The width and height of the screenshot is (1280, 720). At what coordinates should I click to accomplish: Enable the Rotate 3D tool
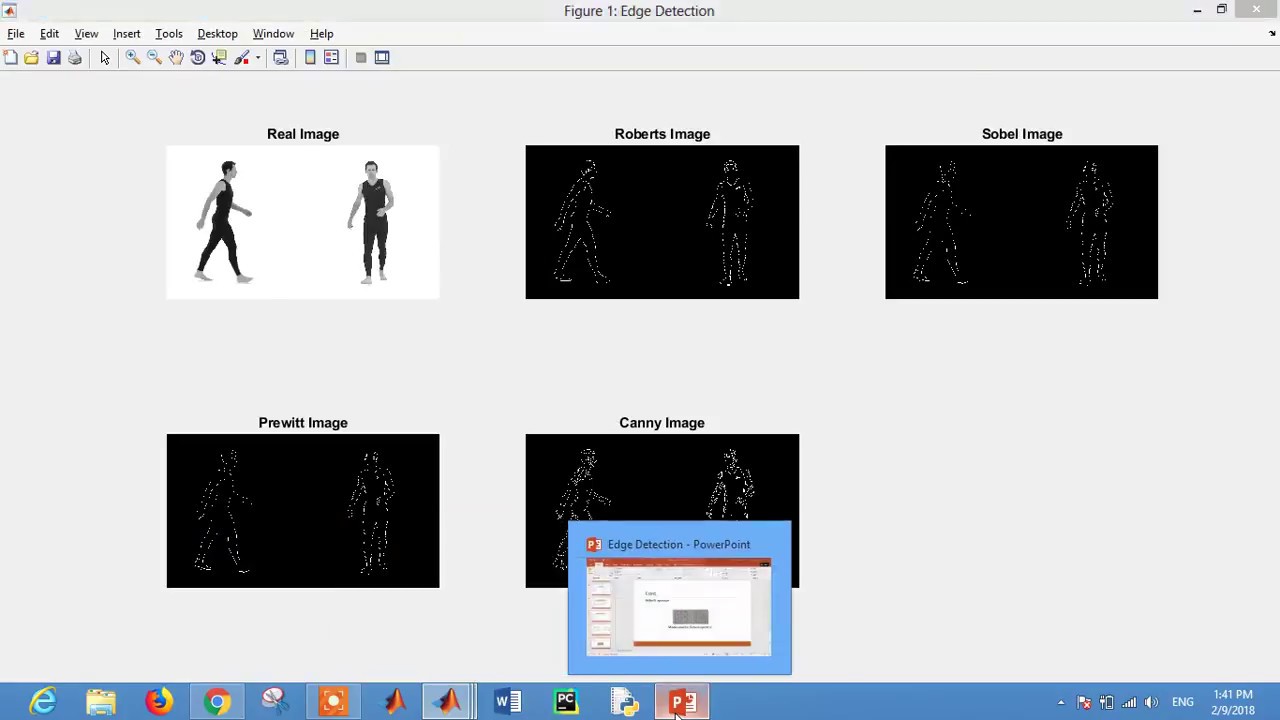coord(198,58)
